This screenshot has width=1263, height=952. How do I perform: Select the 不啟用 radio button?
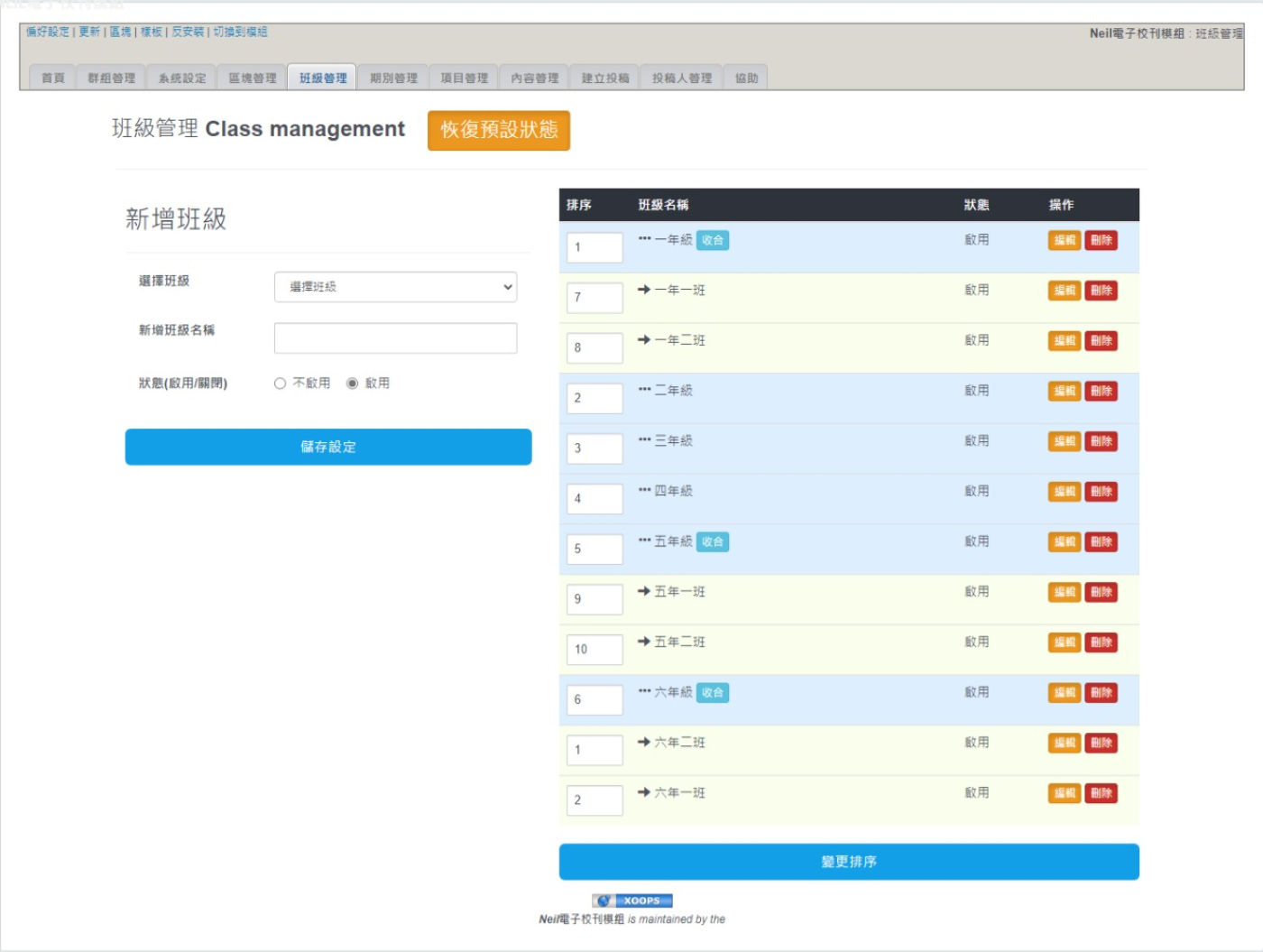(280, 384)
